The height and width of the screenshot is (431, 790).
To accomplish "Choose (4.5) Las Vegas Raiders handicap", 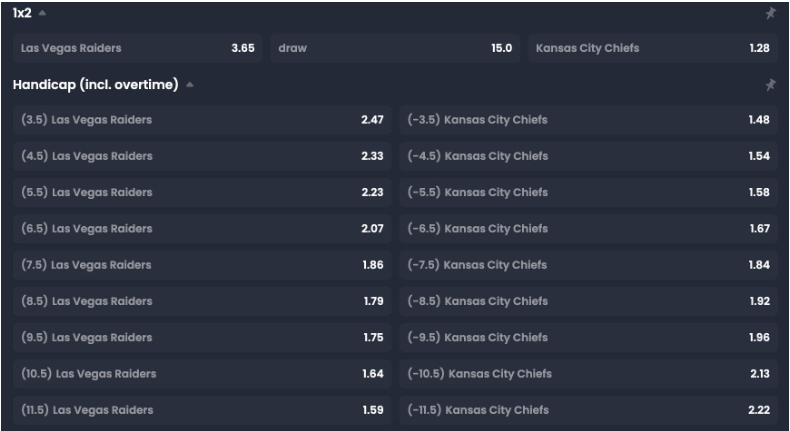I will 202,156.
